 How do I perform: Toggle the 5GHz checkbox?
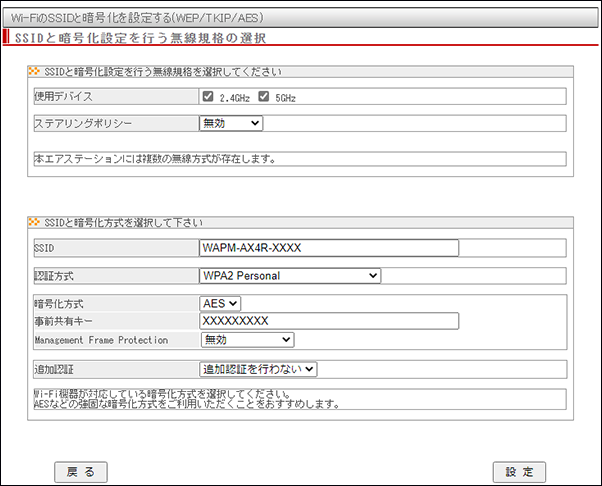pos(264,97)
